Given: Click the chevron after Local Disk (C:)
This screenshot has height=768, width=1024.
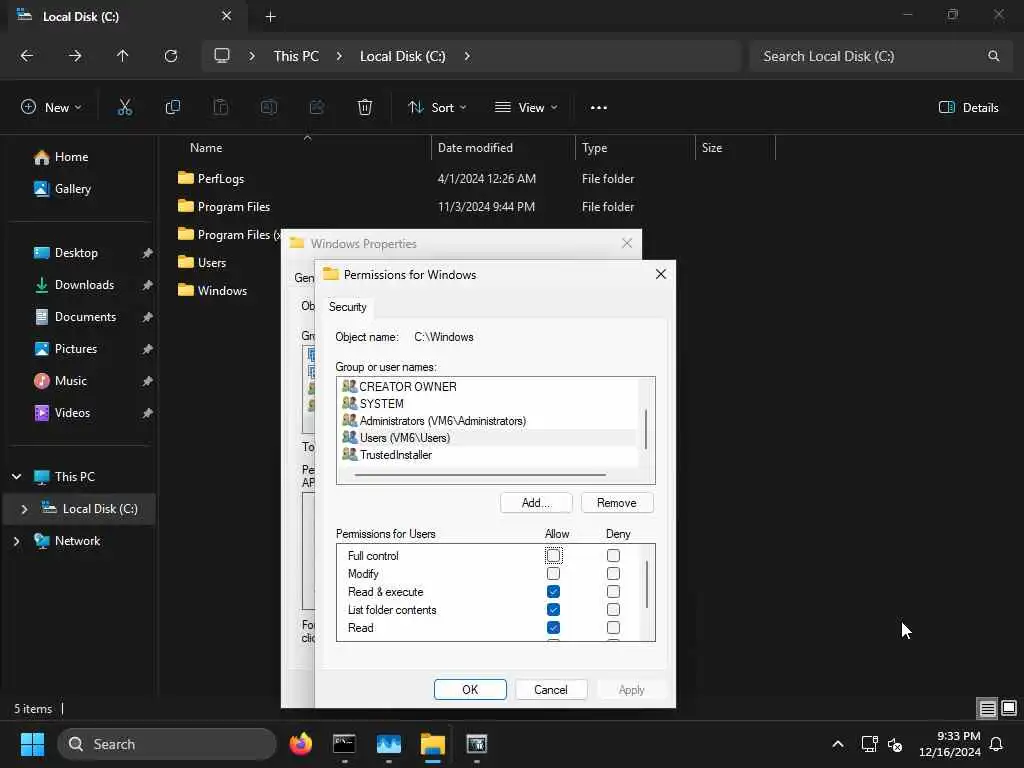Looking at the screenshot, I should [x=467, y=56].
